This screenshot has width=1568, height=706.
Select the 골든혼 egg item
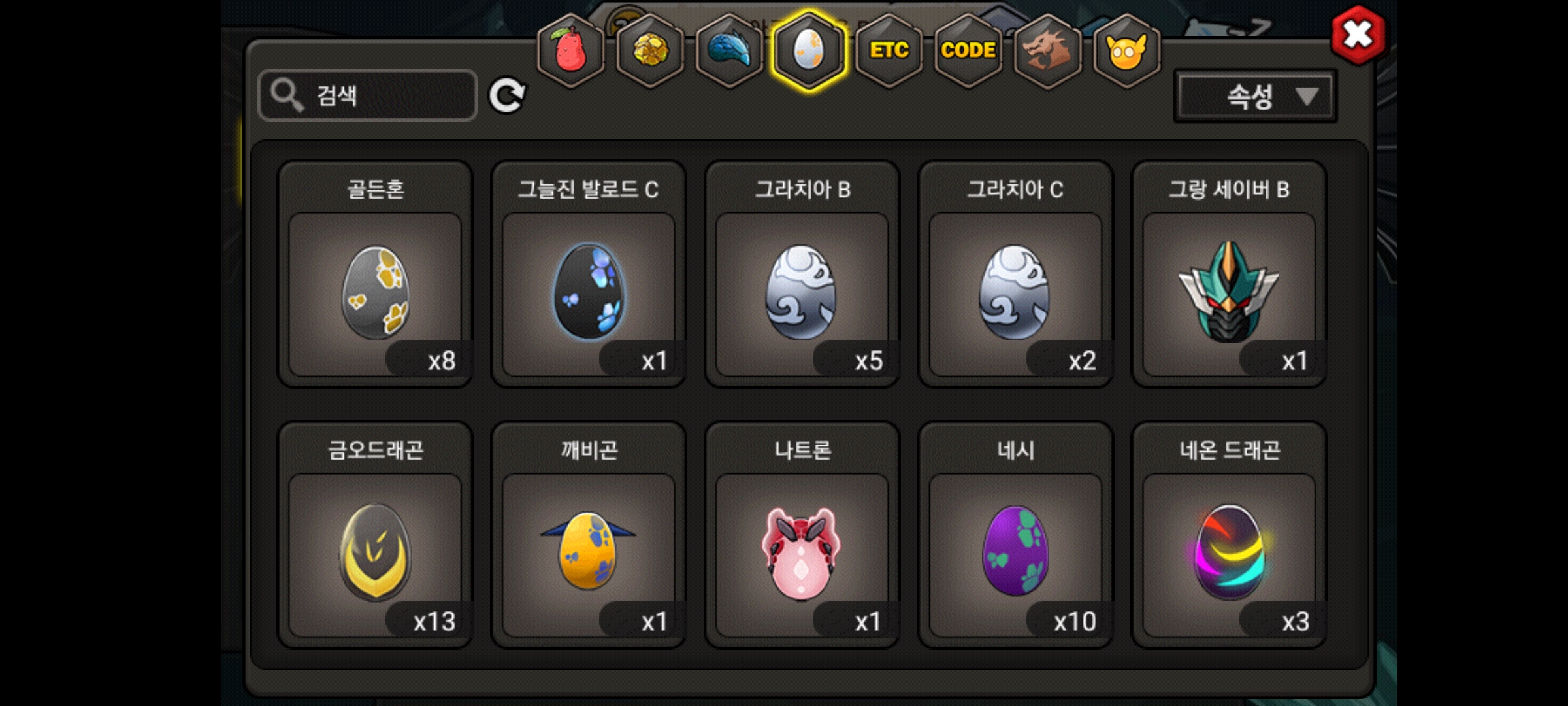pyautogui.click(x=376, y=275)
